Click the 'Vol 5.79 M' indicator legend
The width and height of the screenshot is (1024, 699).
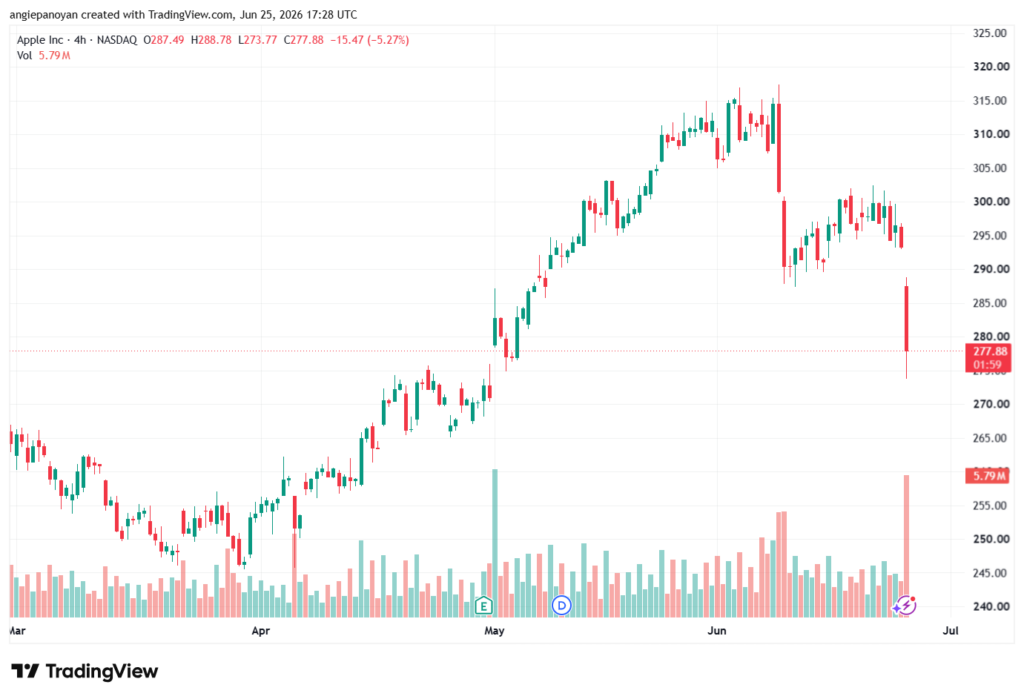pyautogui.click(x=43, y=56)
